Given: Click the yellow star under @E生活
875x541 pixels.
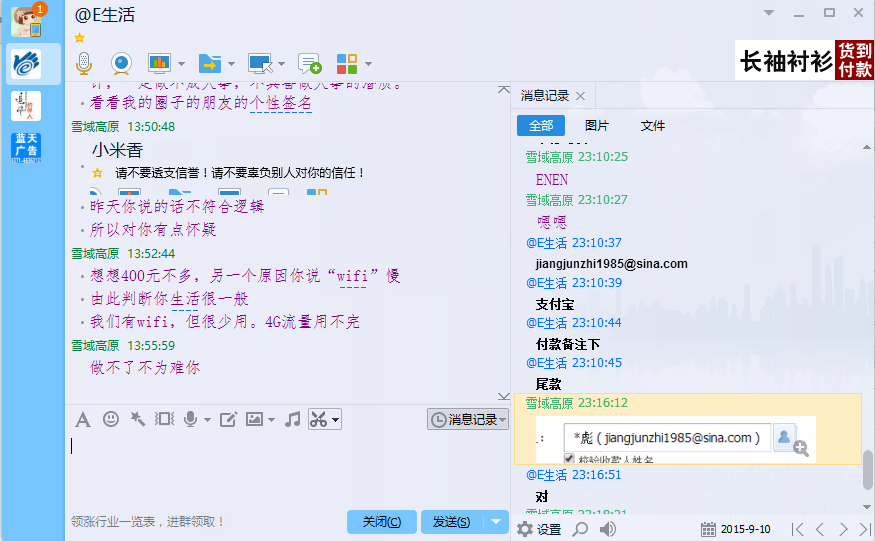Looking at the screenshot, I should click(x=80, y=38).
